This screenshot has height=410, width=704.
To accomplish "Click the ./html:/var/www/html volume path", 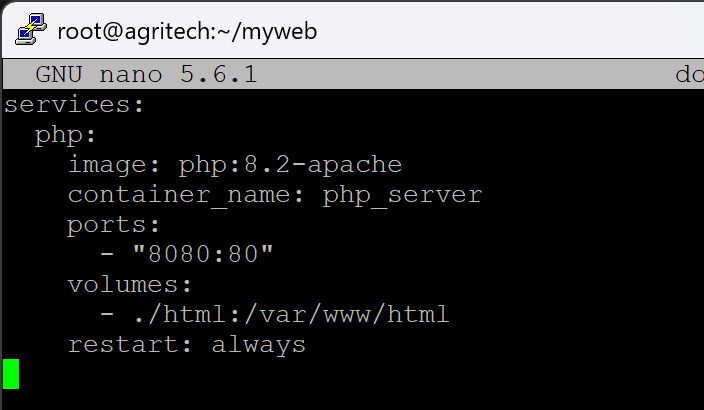I will (290, 315).
